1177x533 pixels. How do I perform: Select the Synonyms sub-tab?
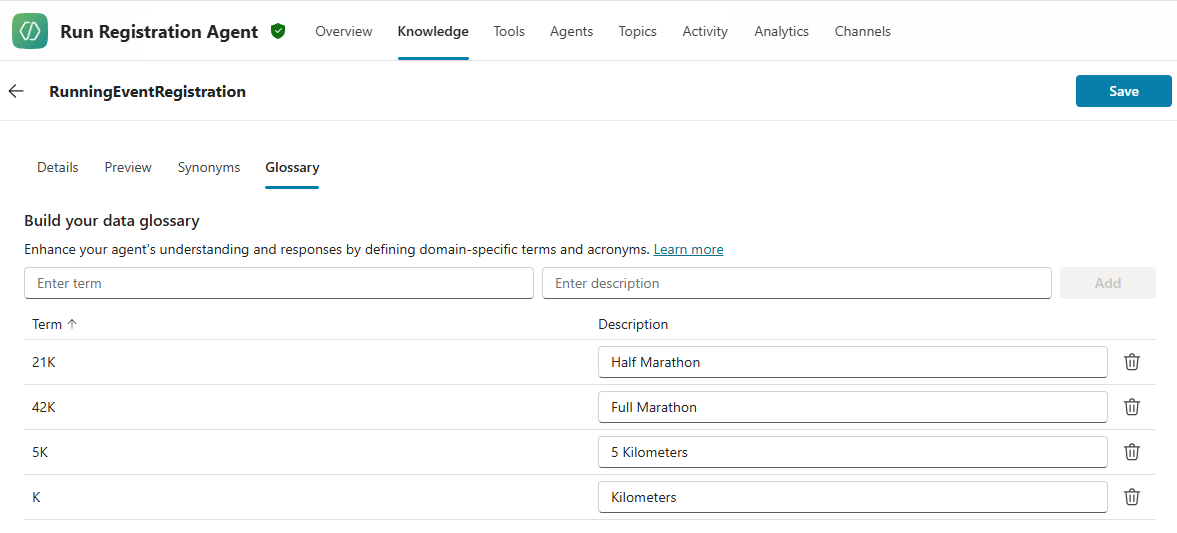209,167
